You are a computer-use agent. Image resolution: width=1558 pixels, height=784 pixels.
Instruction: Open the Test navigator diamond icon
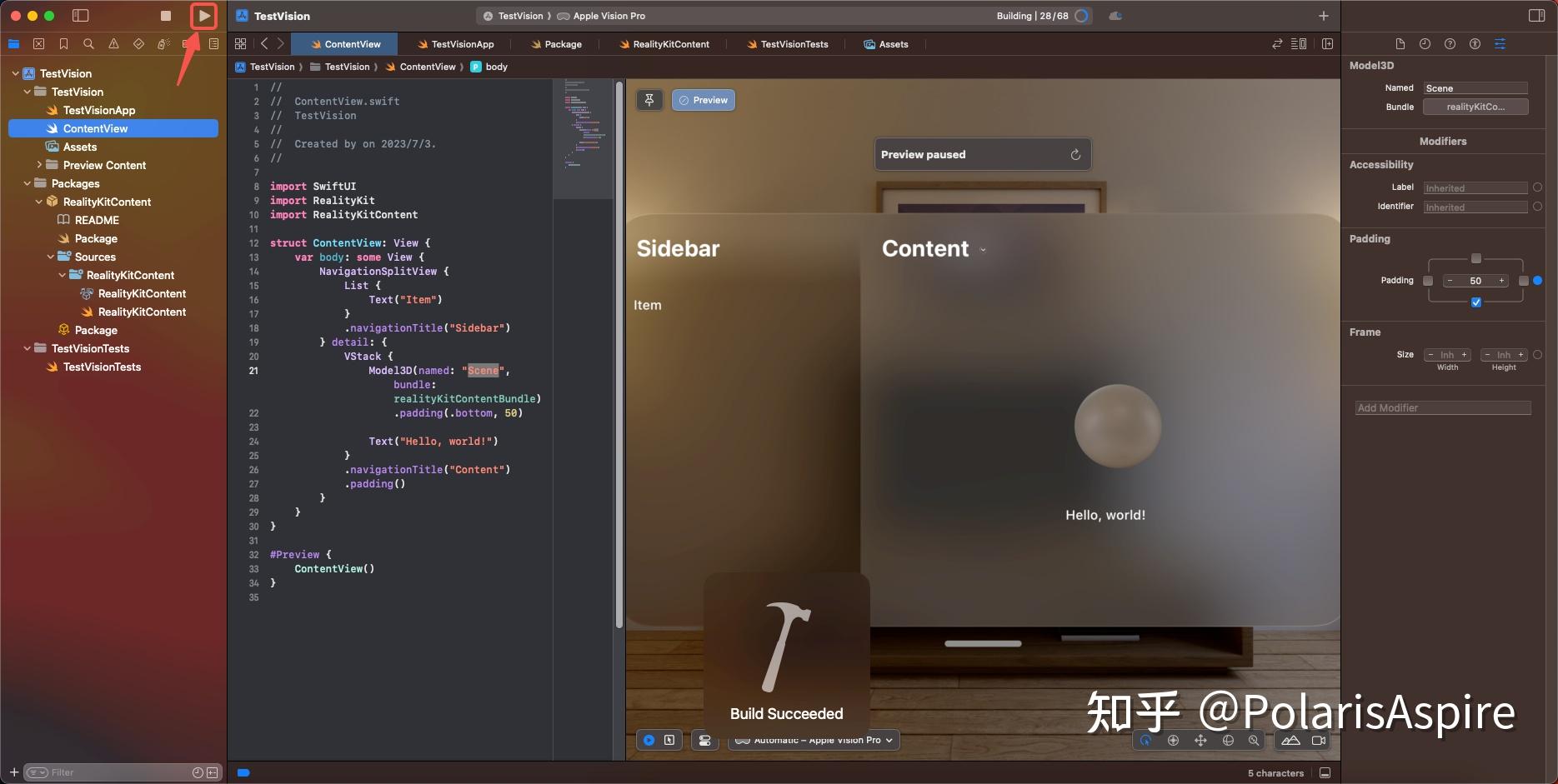point(138,44)
